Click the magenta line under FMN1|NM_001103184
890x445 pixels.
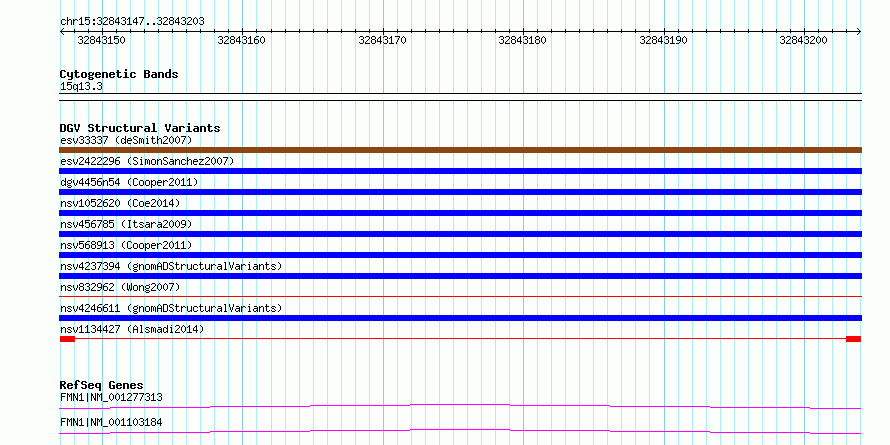tap(460, 431)
